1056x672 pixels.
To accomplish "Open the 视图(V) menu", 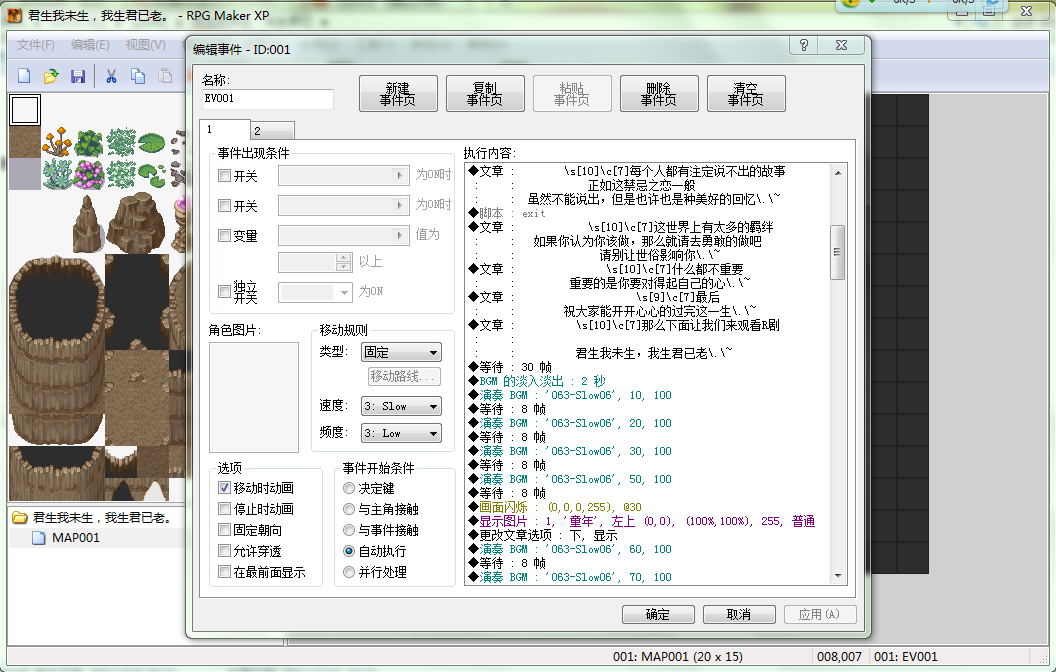I will coord(145,45).
